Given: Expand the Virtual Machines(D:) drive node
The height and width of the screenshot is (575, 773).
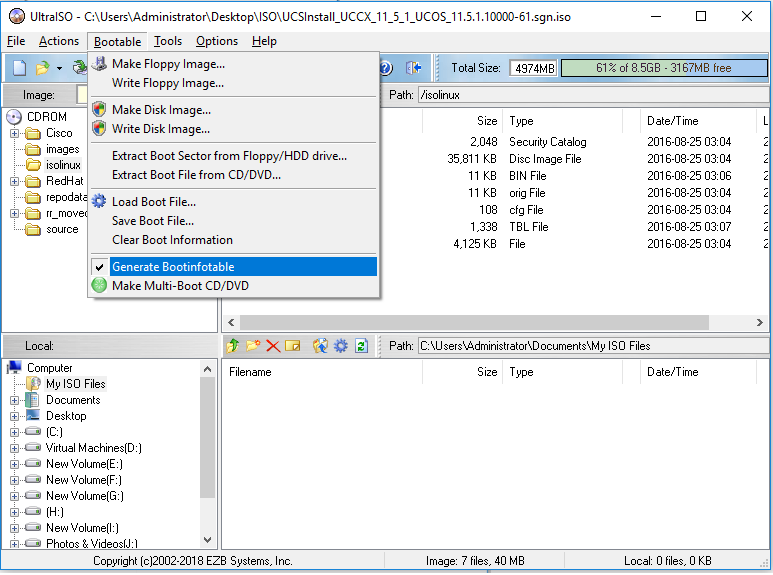Looking at the screenshot, I should coord(14,448).
